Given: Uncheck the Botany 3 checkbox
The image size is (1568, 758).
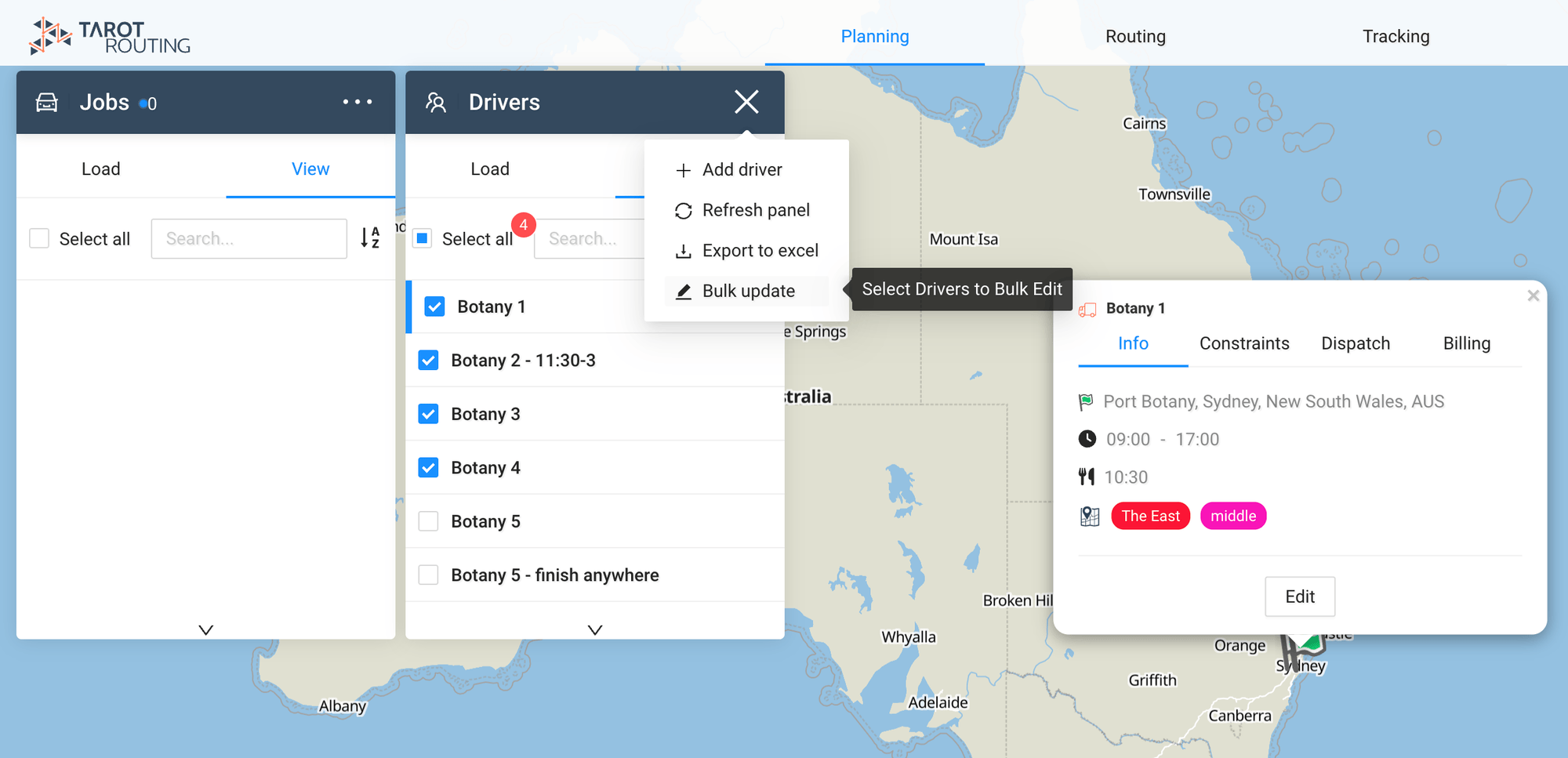Looking at the screenshot, I should [428, 414].
